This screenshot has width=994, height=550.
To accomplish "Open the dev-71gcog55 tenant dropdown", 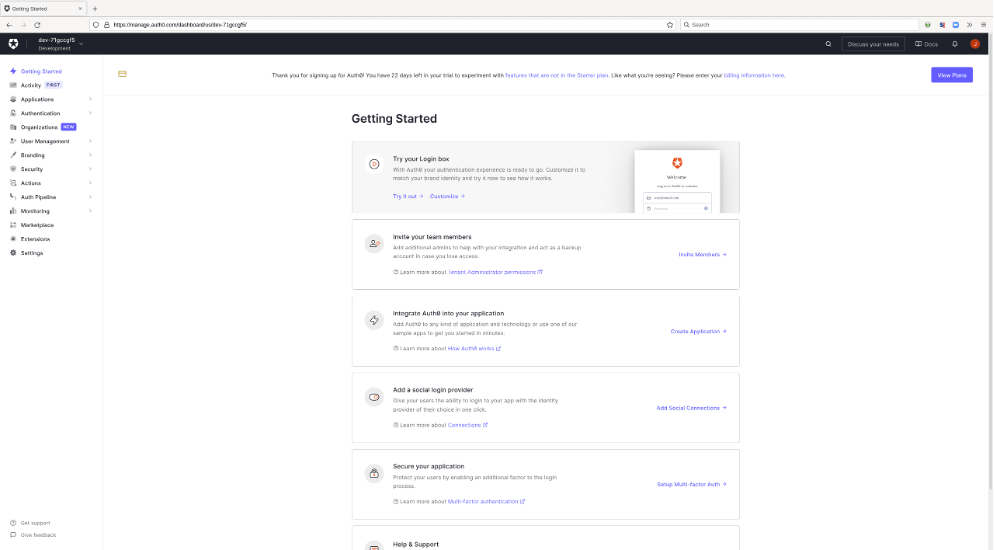I will [x=60, y=44].
